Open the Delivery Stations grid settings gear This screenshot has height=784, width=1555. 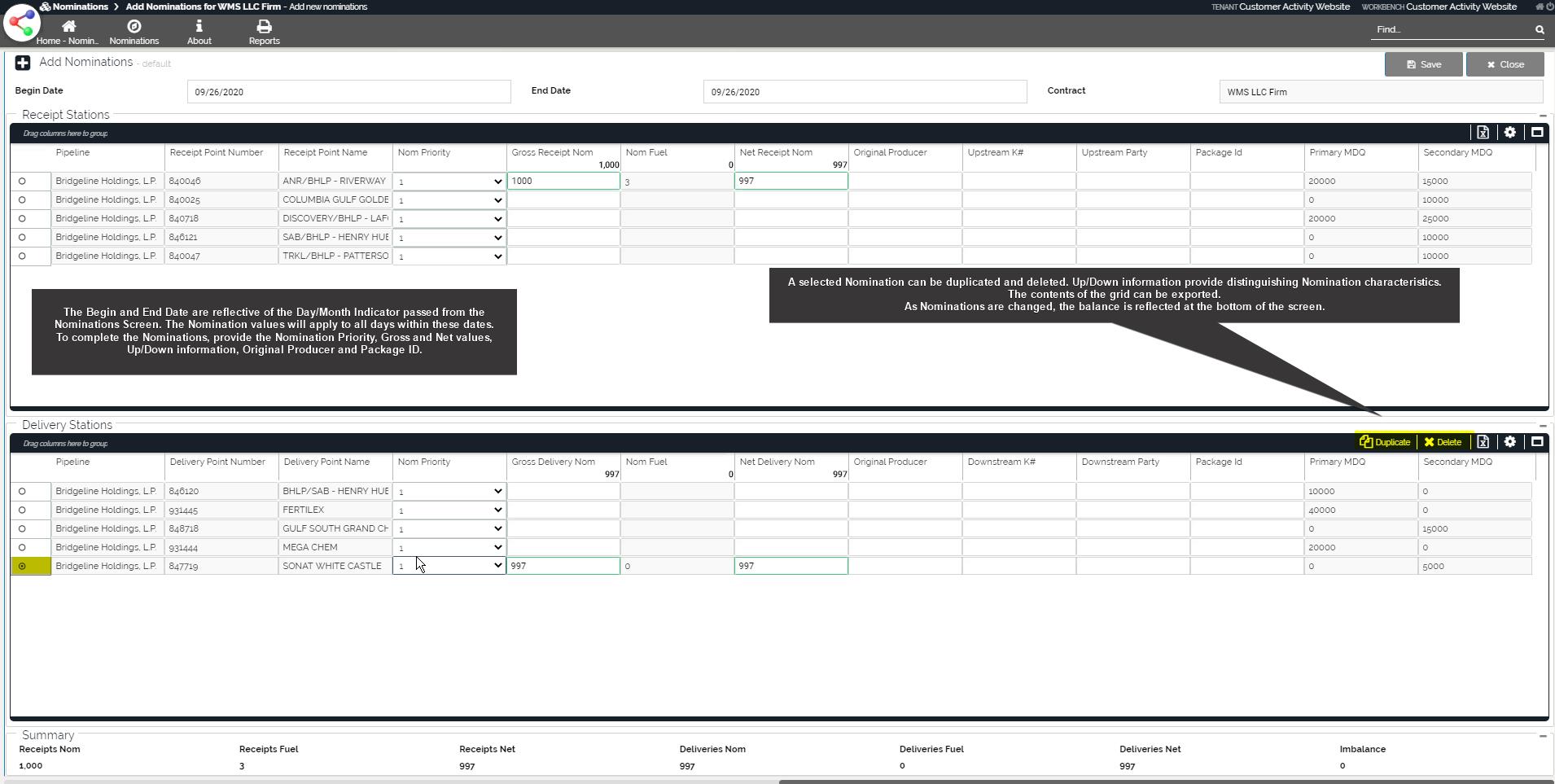tap(1509, 442)
